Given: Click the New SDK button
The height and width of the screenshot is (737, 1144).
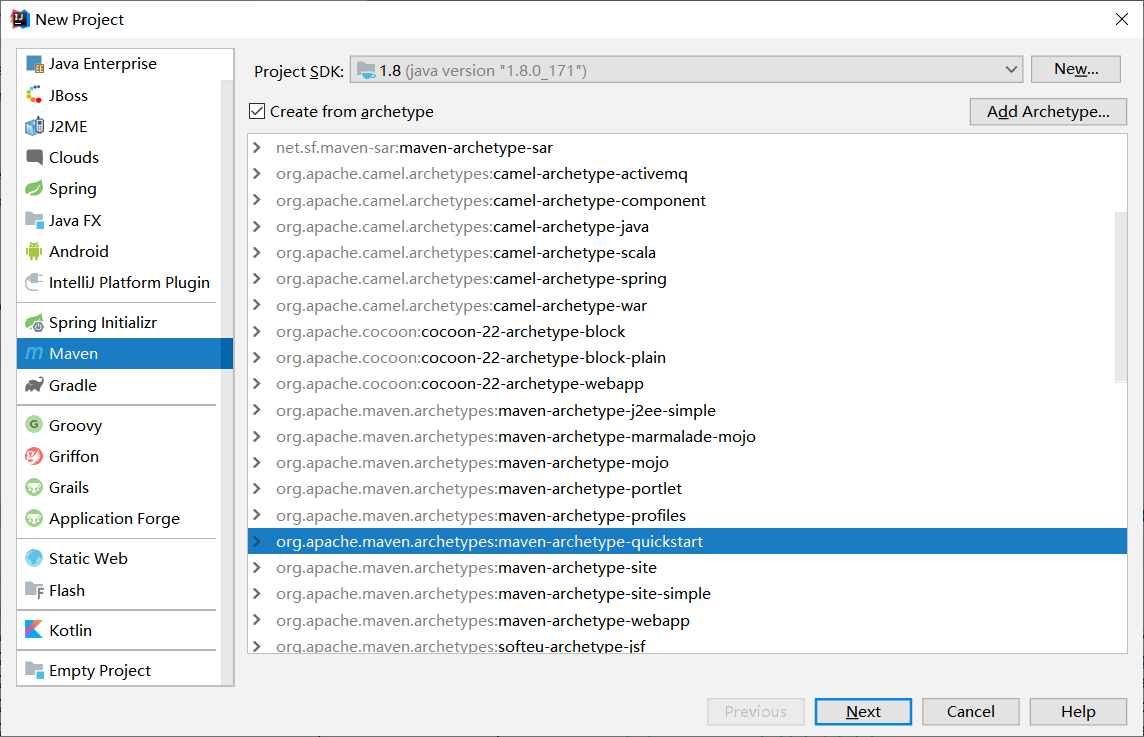Looking at the screenshot, I should [x=1075, y=68].
